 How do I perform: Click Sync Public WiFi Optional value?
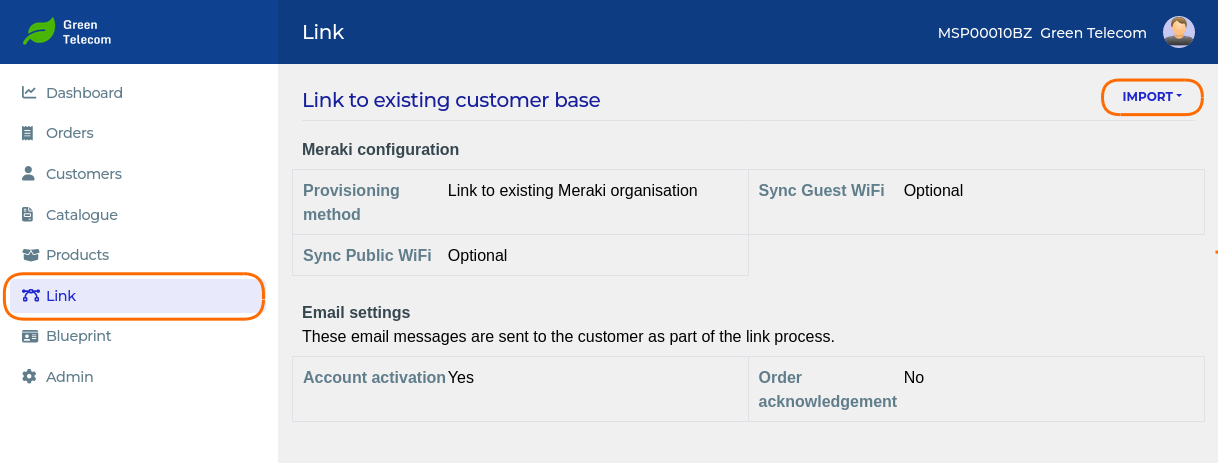coord(477,255)
